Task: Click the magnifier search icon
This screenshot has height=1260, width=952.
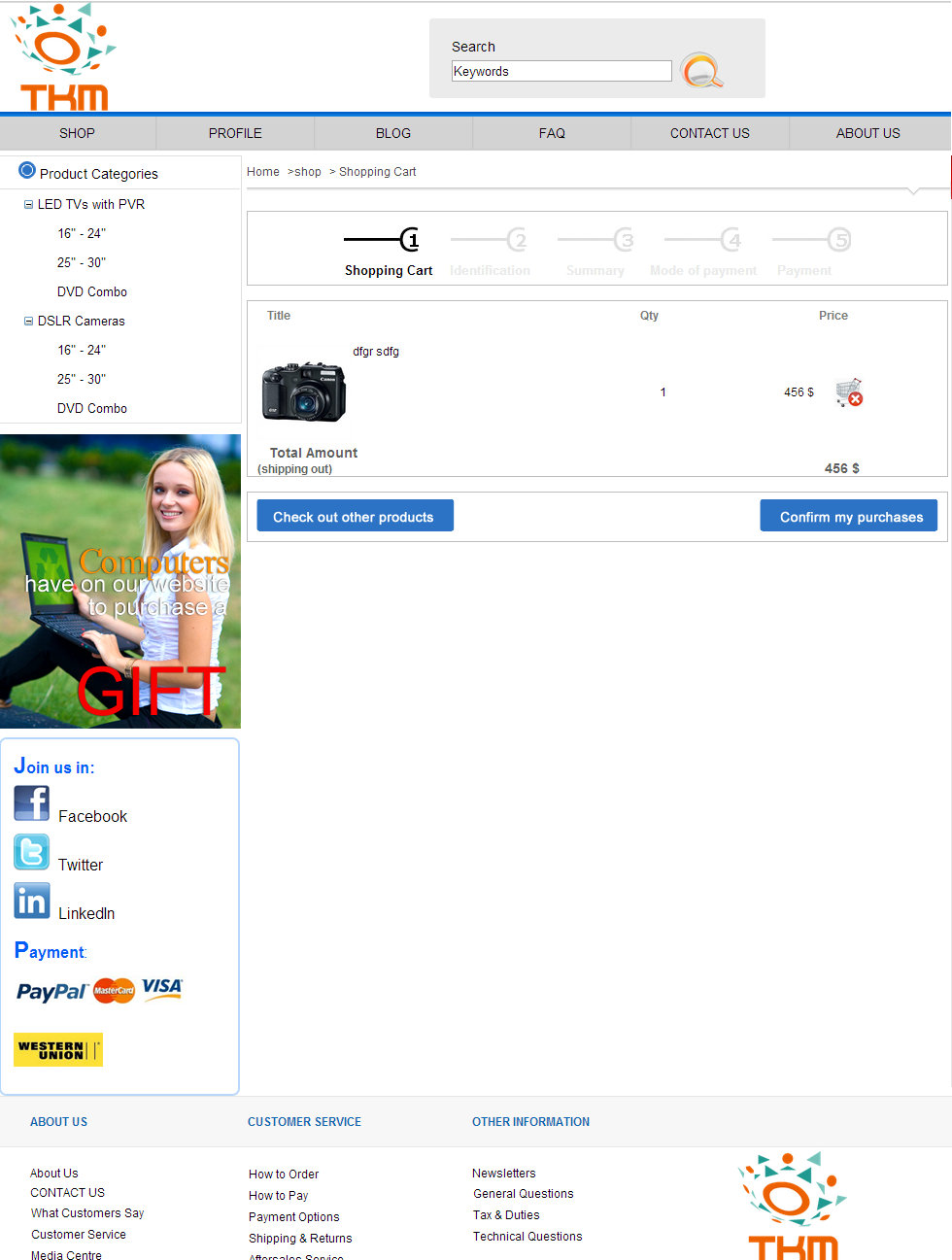Action: (x=700, y=71)
